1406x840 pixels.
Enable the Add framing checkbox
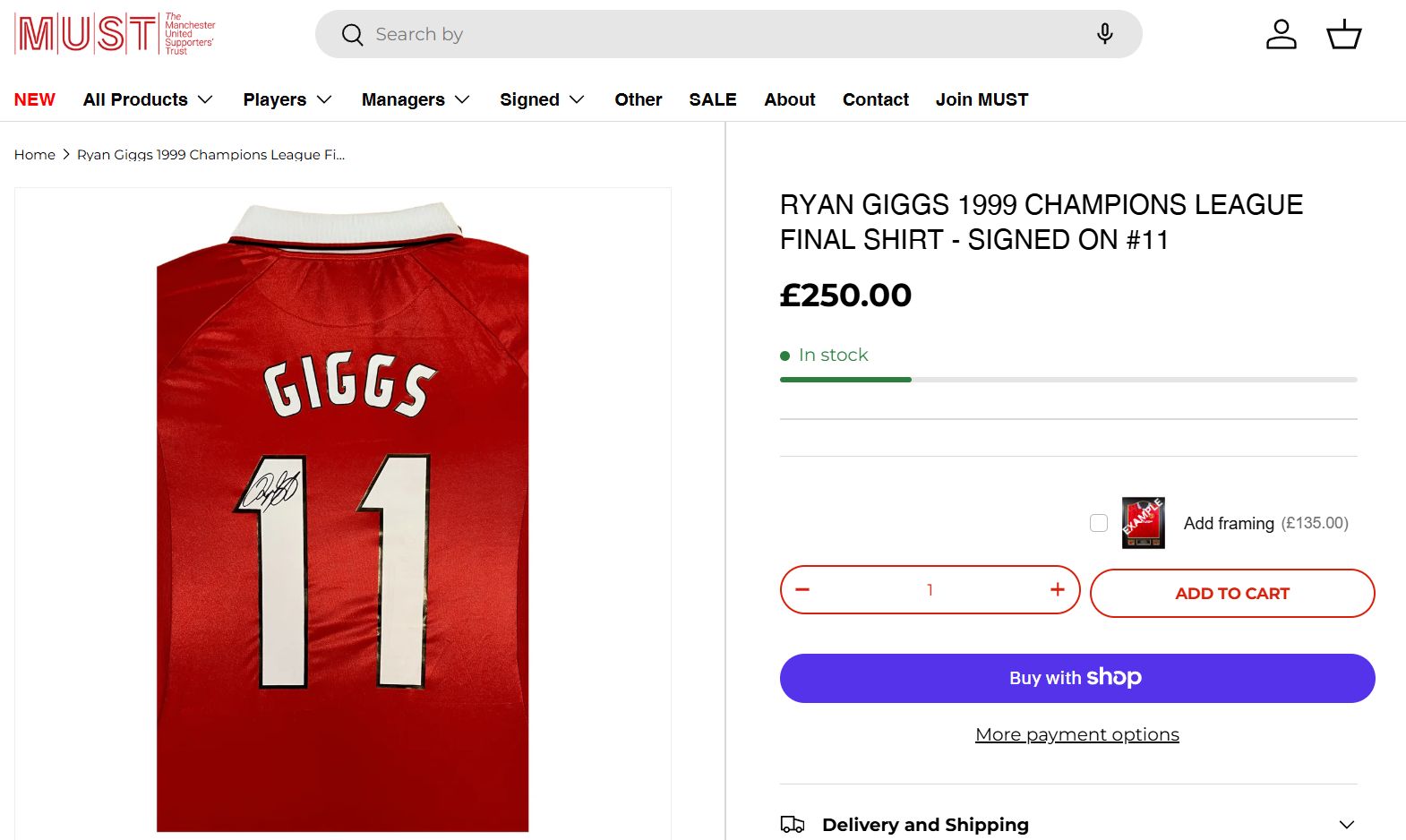click(1099, 523)
